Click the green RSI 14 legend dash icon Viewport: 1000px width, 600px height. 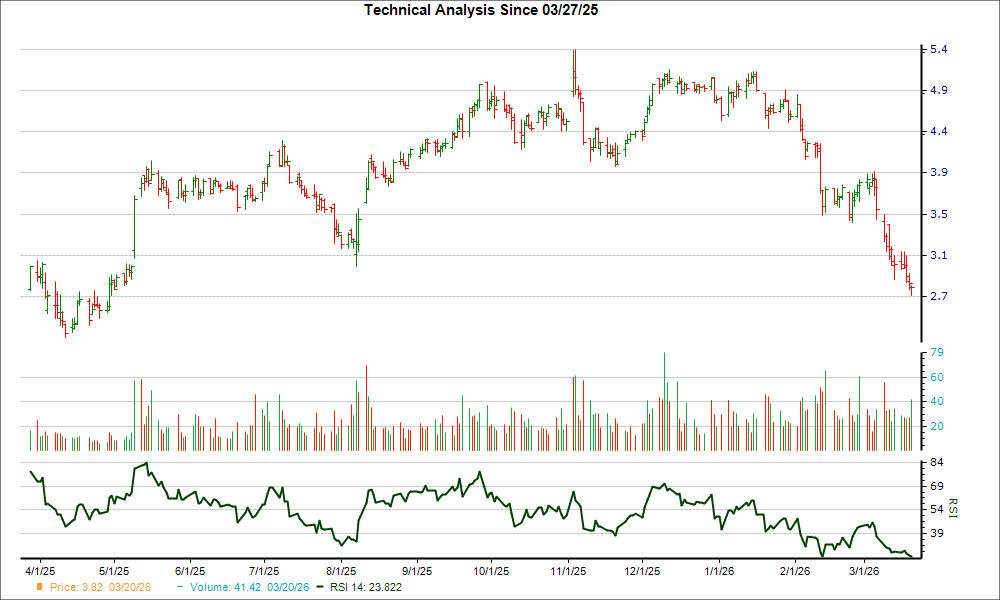[x=320, y=589]
